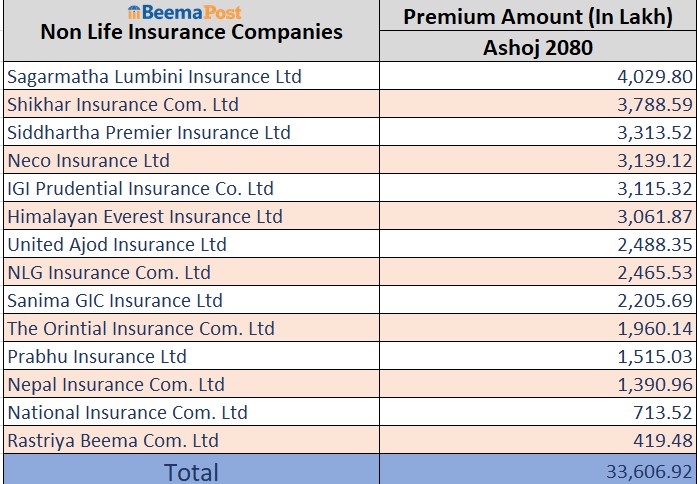Click the Ashoj 2080 column header
697x484 pixels.
(x=538, y=47)
